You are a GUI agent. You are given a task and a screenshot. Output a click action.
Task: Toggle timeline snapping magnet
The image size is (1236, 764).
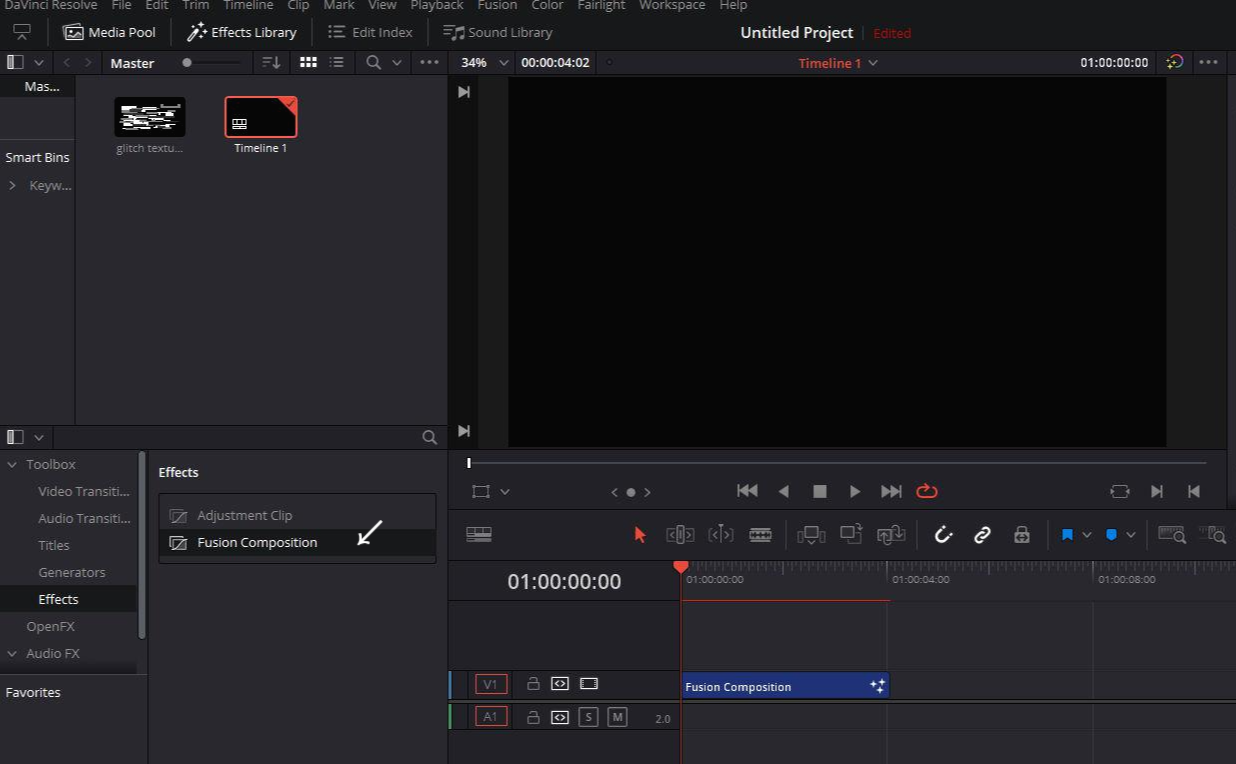pyautogui.click(x=943, y=535)
